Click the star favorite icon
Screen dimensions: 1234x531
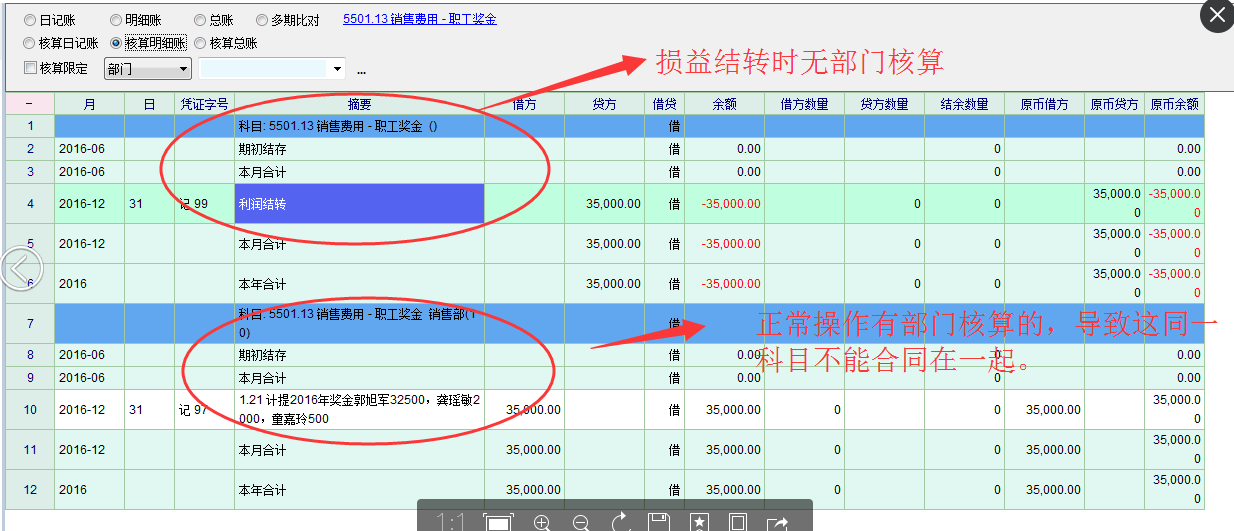(x=698, y=522)
